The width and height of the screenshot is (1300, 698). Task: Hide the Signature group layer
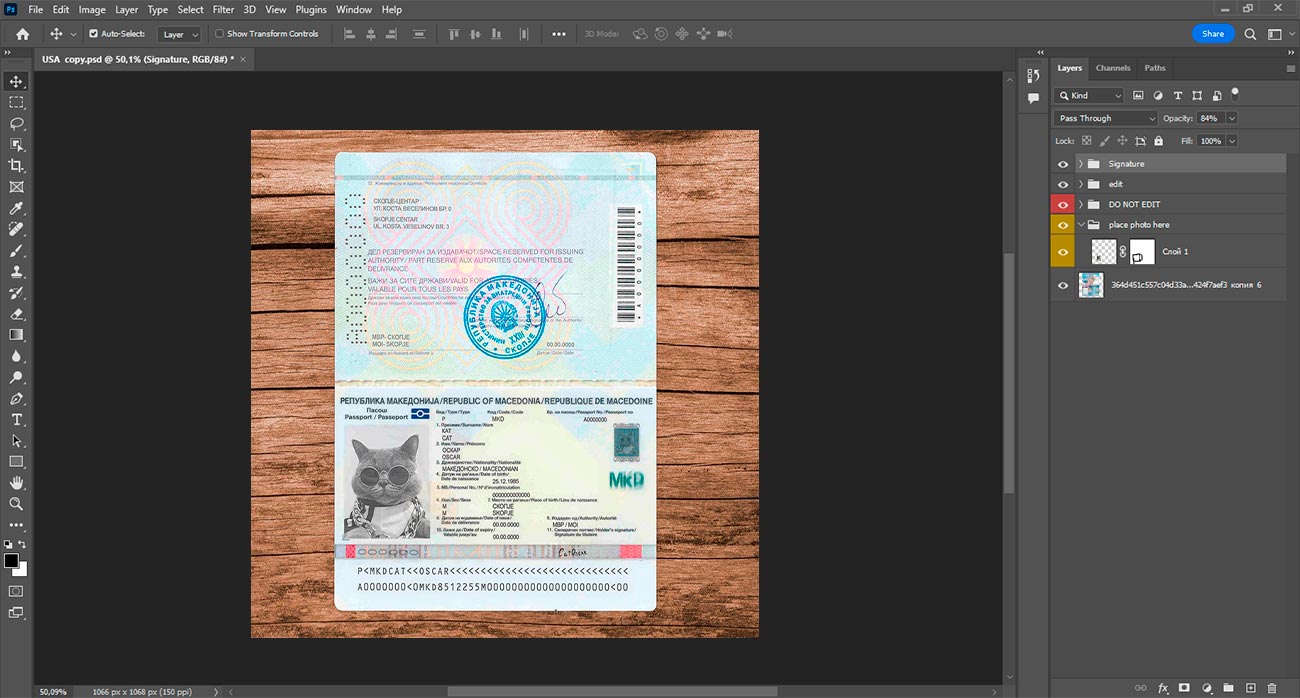1063,164
